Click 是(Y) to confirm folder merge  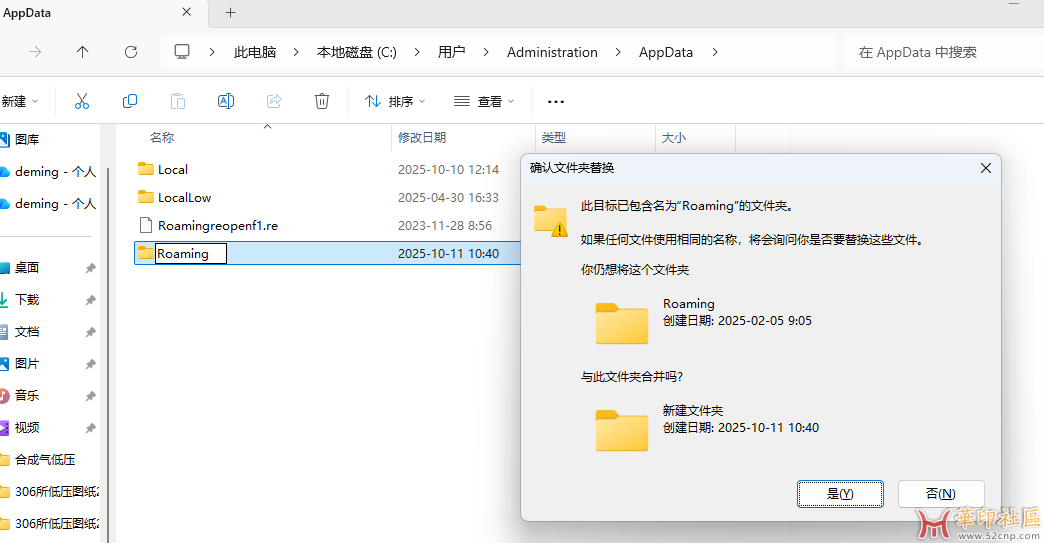tap(840, 493)
